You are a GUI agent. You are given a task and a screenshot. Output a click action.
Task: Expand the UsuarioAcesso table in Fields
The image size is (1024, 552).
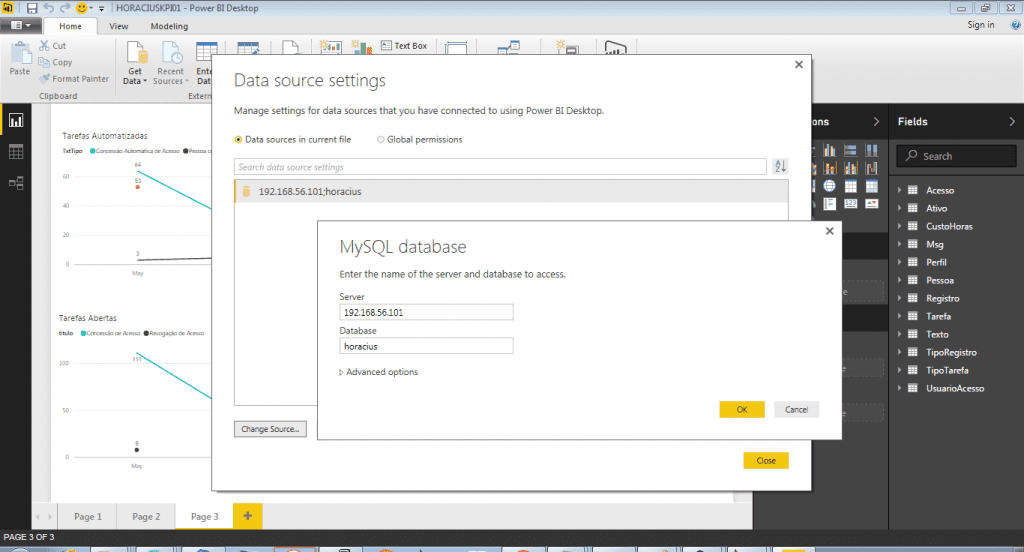(x=899, y=388)
